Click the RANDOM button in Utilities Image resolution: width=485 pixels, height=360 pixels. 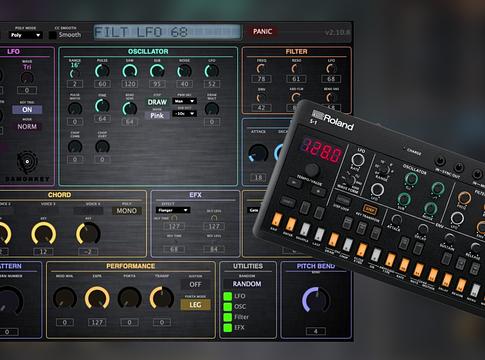click(x=247, y=284)
